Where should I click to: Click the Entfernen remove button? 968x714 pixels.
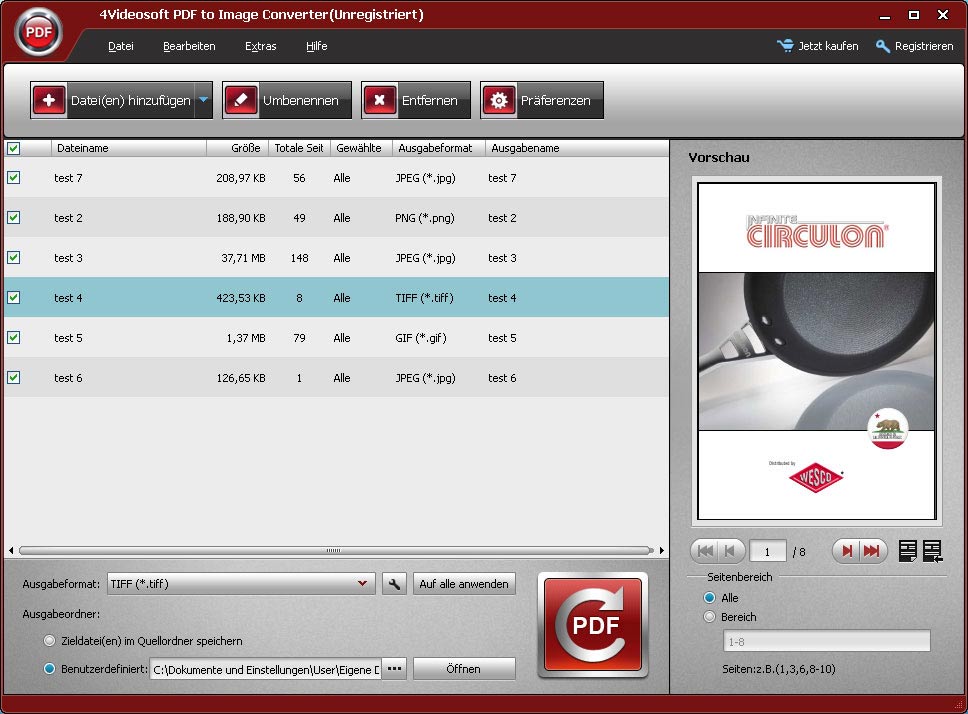(x=415, y=100)
